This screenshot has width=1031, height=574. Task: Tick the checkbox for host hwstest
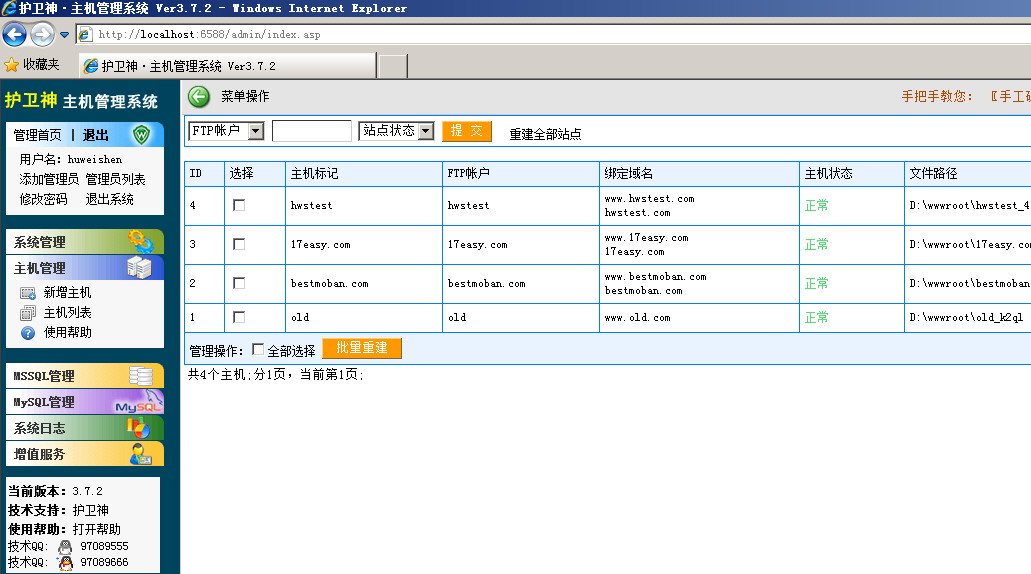239,205
